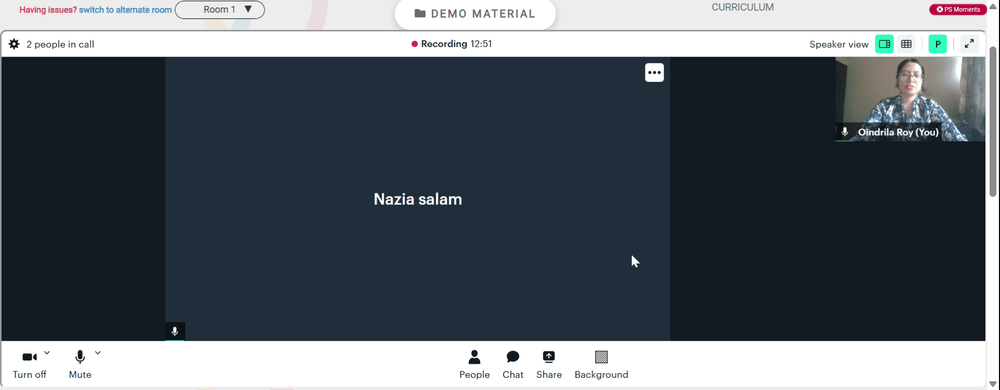Click mic icon on Oindrila Roy thumbnail
The width and height of the screenshot is (1000, 390).
(845, 132)
